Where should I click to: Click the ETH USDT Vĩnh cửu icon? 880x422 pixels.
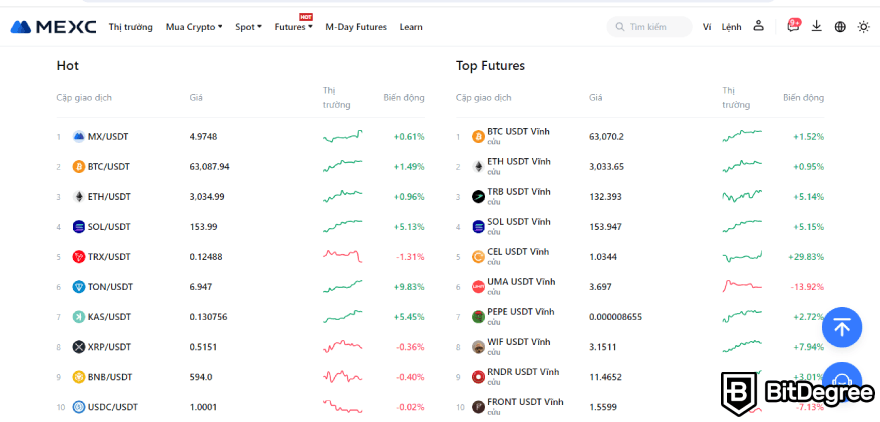pos(478,167)
